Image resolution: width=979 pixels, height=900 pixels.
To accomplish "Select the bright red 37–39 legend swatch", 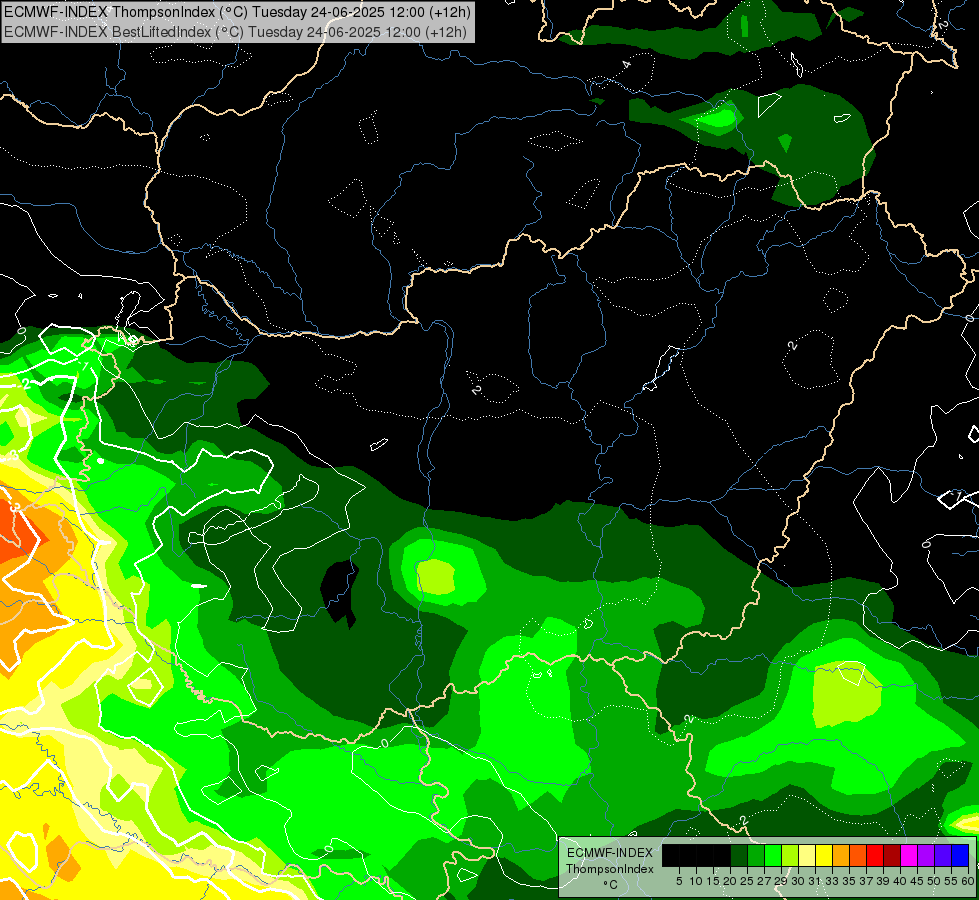I will tap(875, 855).
